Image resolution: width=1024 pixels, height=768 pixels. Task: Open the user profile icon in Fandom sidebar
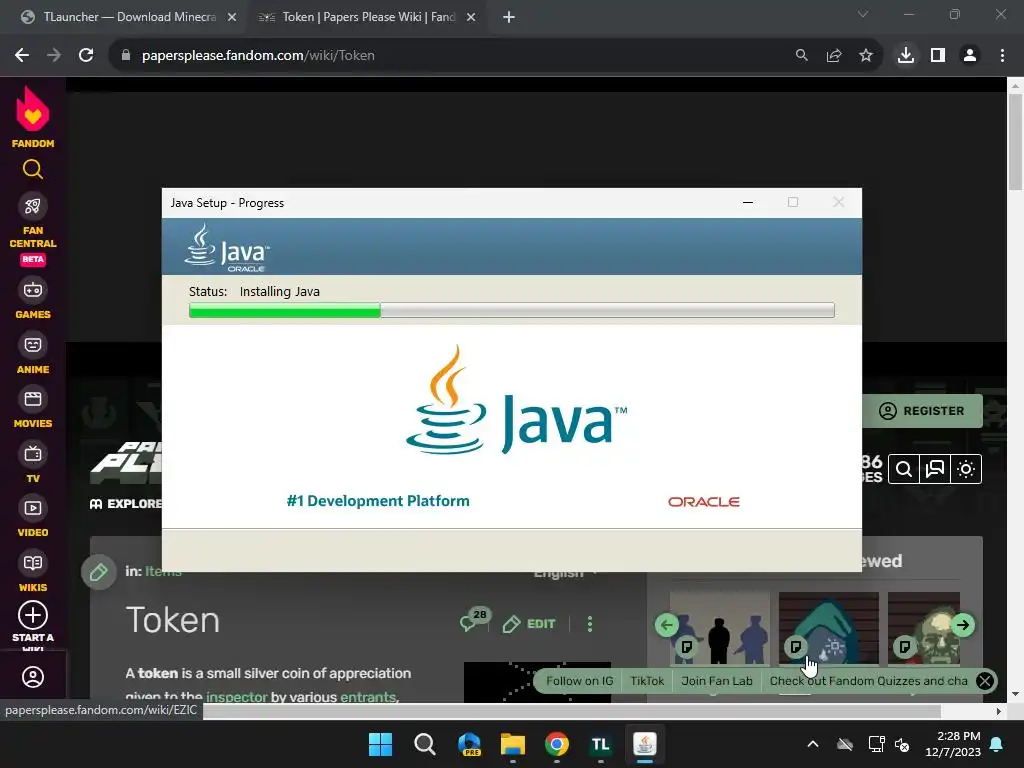point(33,677)
